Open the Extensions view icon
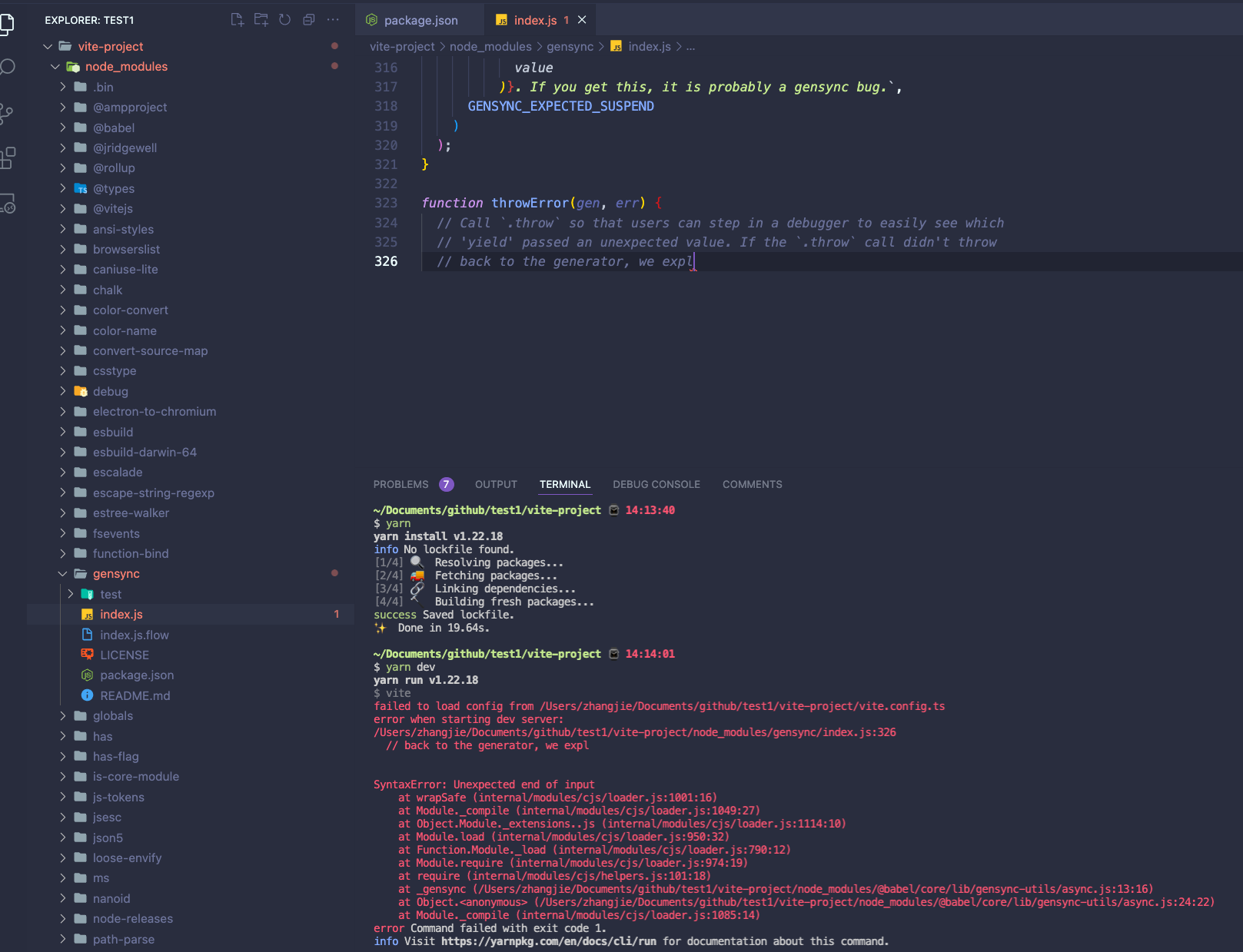 coord(7,158)
